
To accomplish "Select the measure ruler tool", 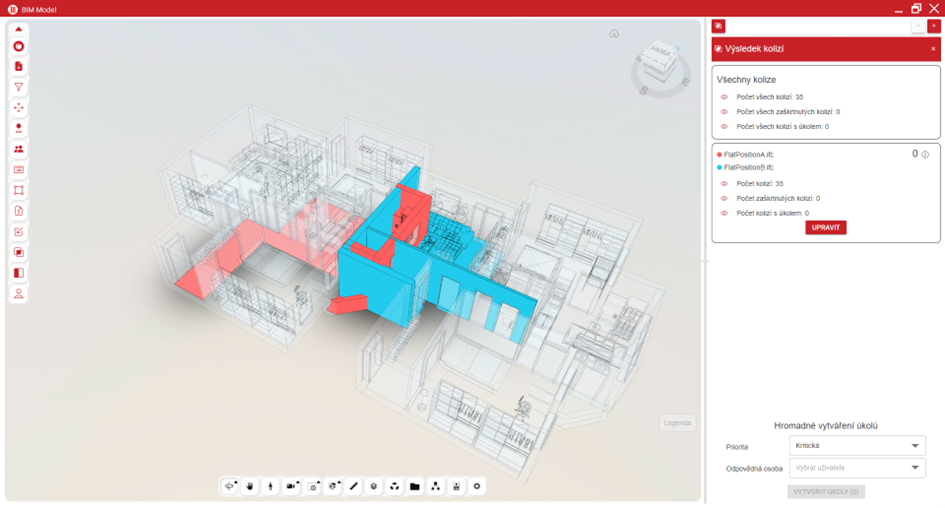I will pyautogui.click(x=353, y=487).
